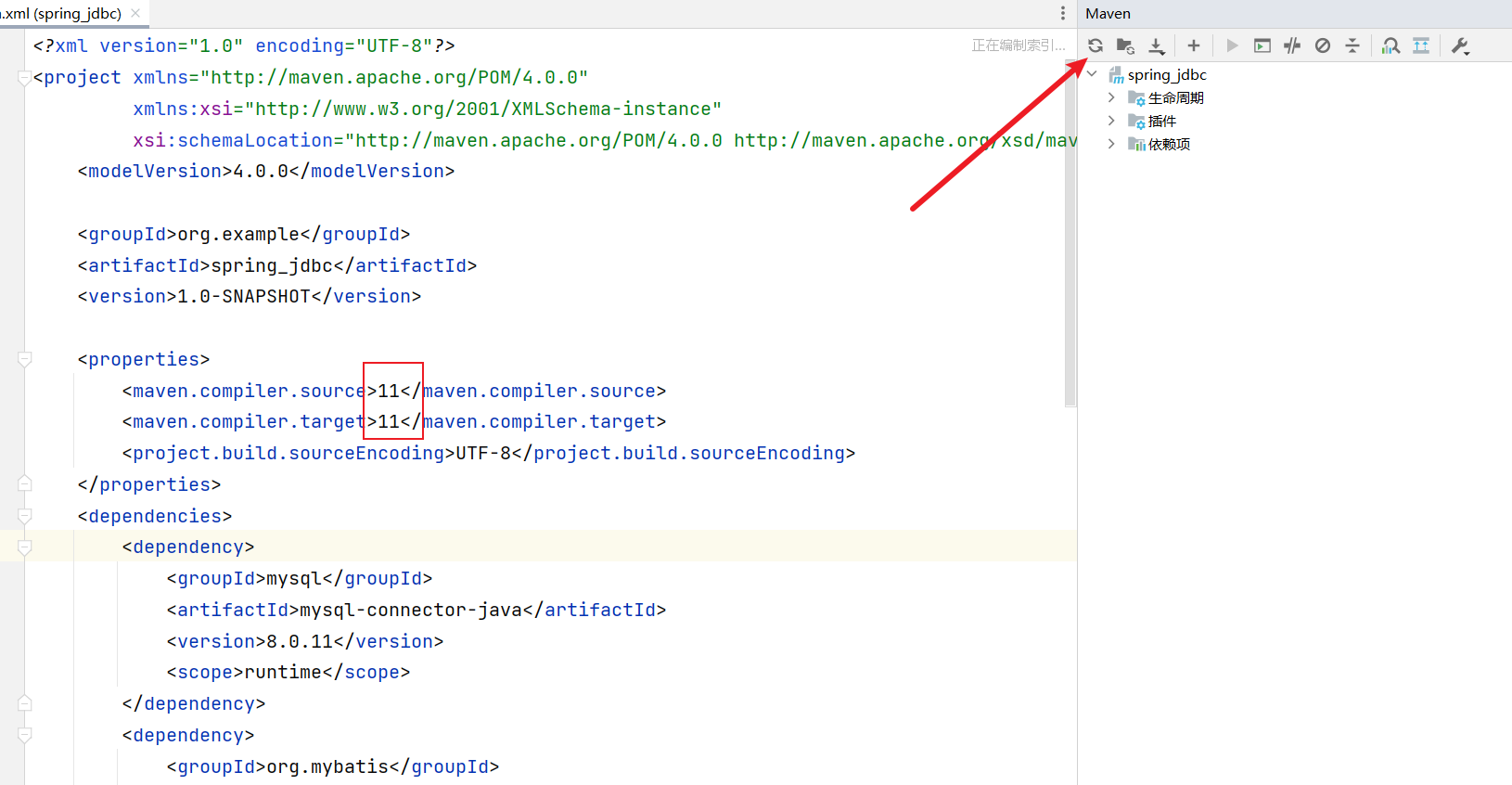Click the org.mybatis groupId line
The width and height of the screenshot is (1512, 785).
click(333, 766)
